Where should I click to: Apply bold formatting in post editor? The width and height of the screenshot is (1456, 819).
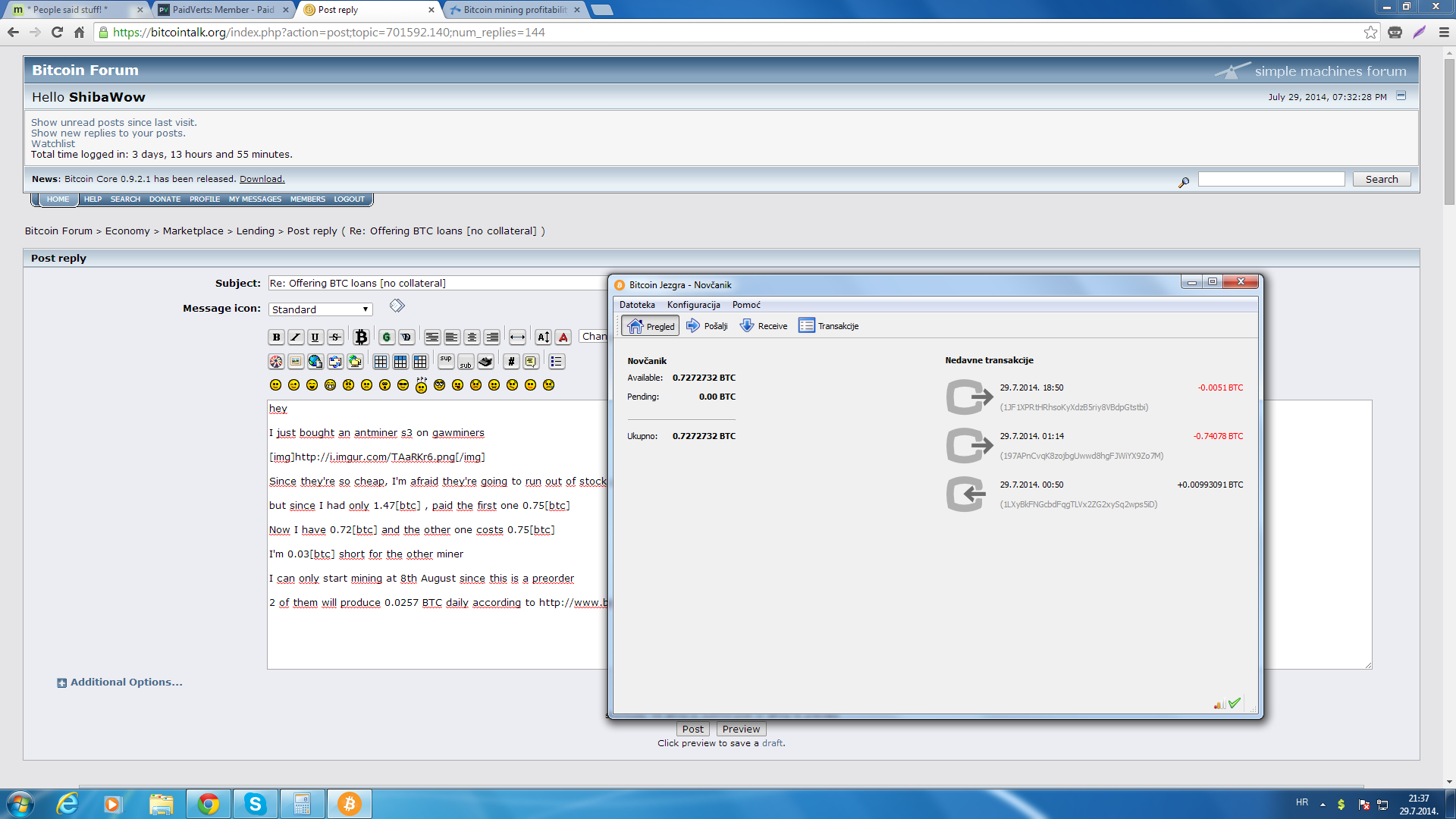(276, 337)
